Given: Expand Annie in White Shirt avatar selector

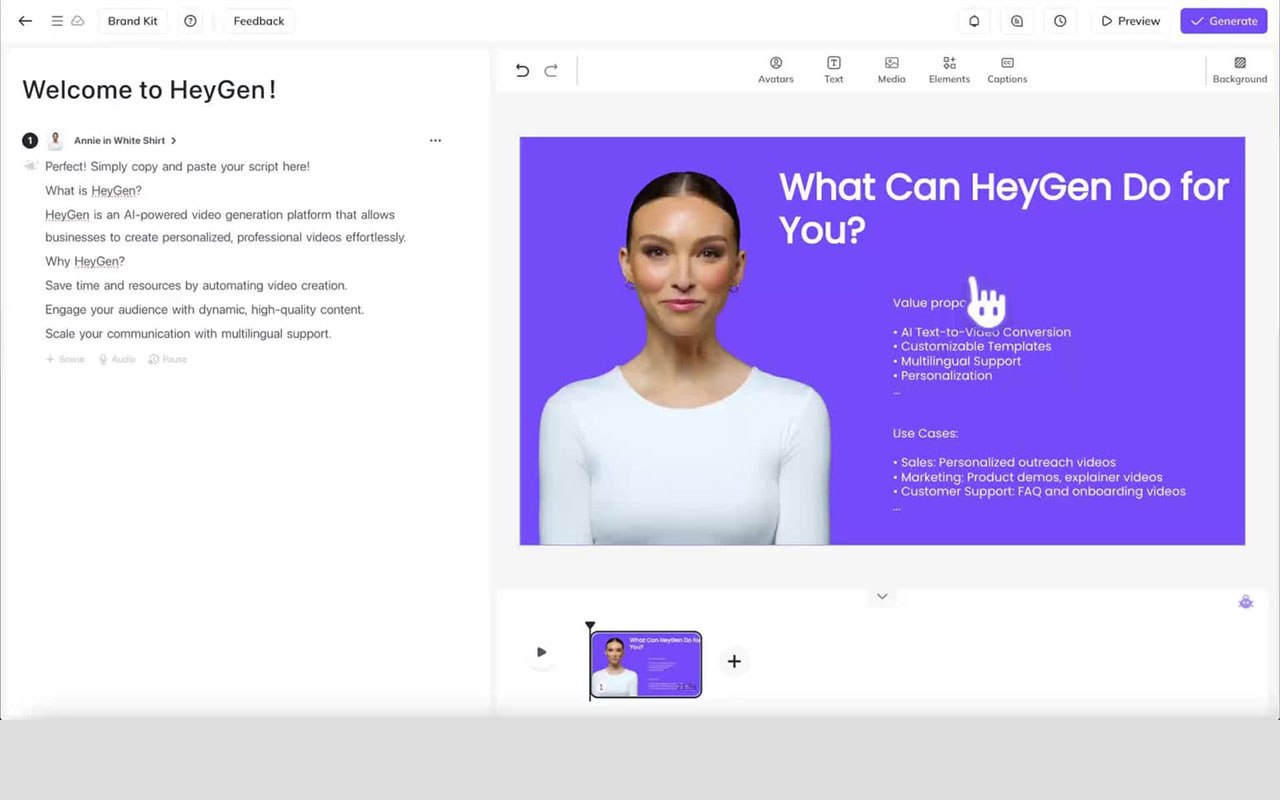Looking at the screenshot, I should pos(125,141).
